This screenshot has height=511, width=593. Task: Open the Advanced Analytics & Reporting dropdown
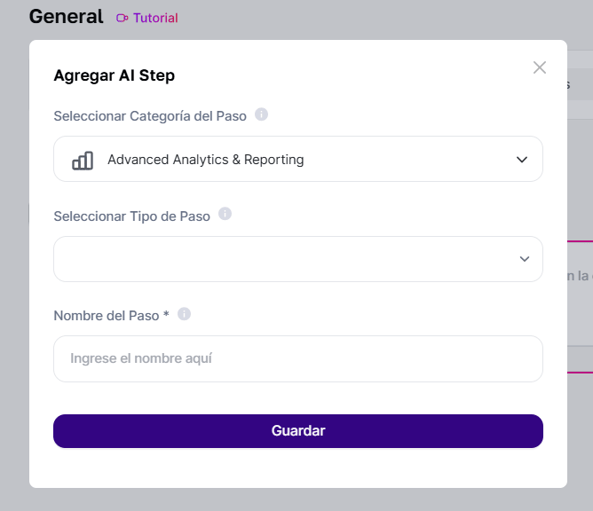pyautogui.click(x=298, y=159)
